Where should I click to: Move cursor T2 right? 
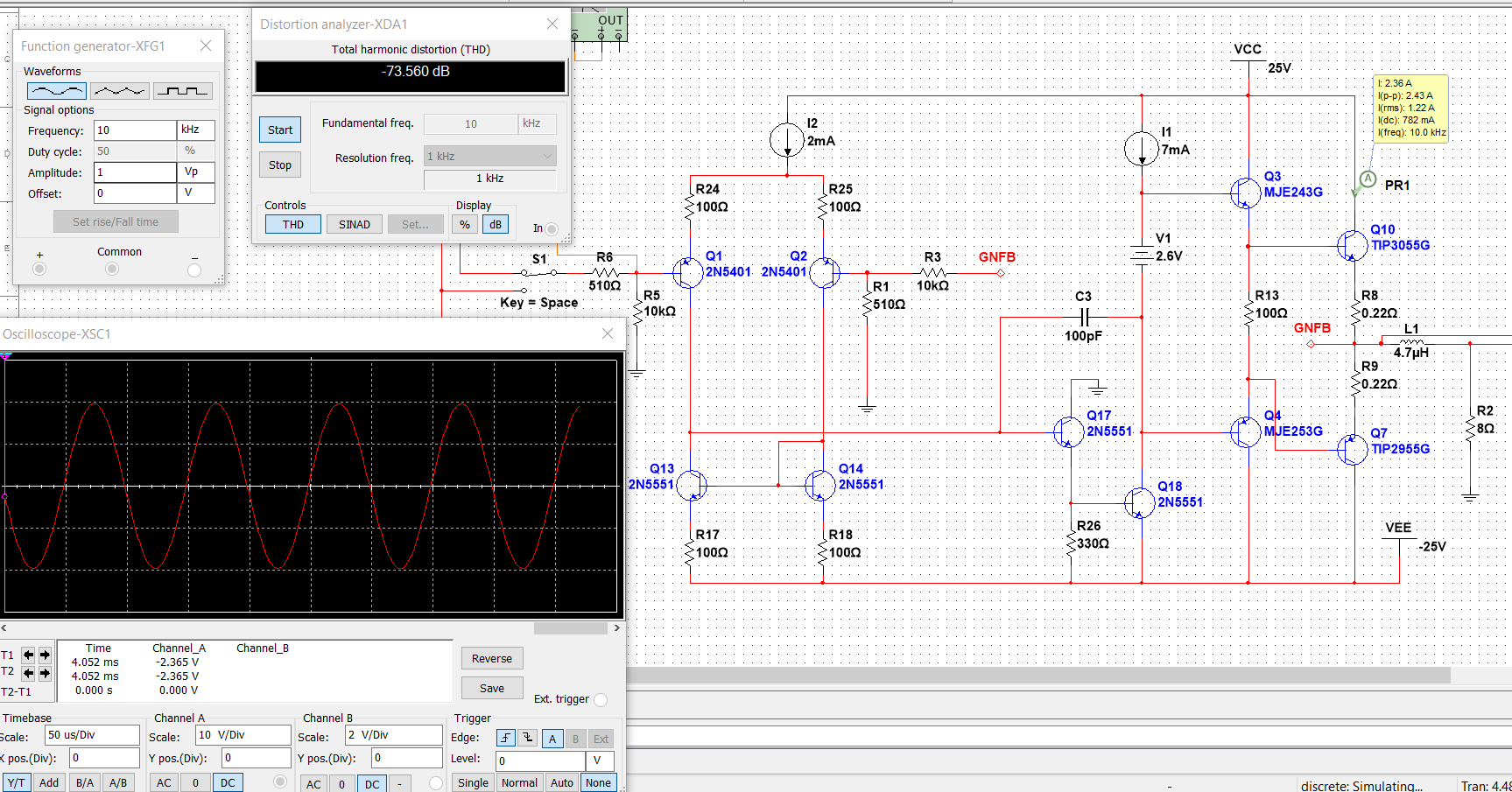point(45,673)
